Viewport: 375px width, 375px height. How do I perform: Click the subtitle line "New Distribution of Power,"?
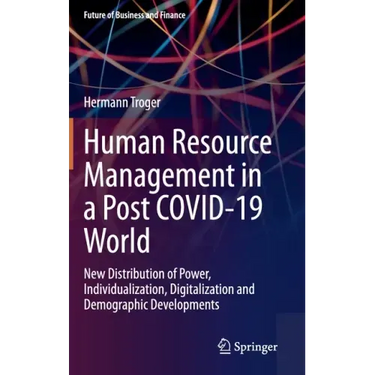[148, 274]
